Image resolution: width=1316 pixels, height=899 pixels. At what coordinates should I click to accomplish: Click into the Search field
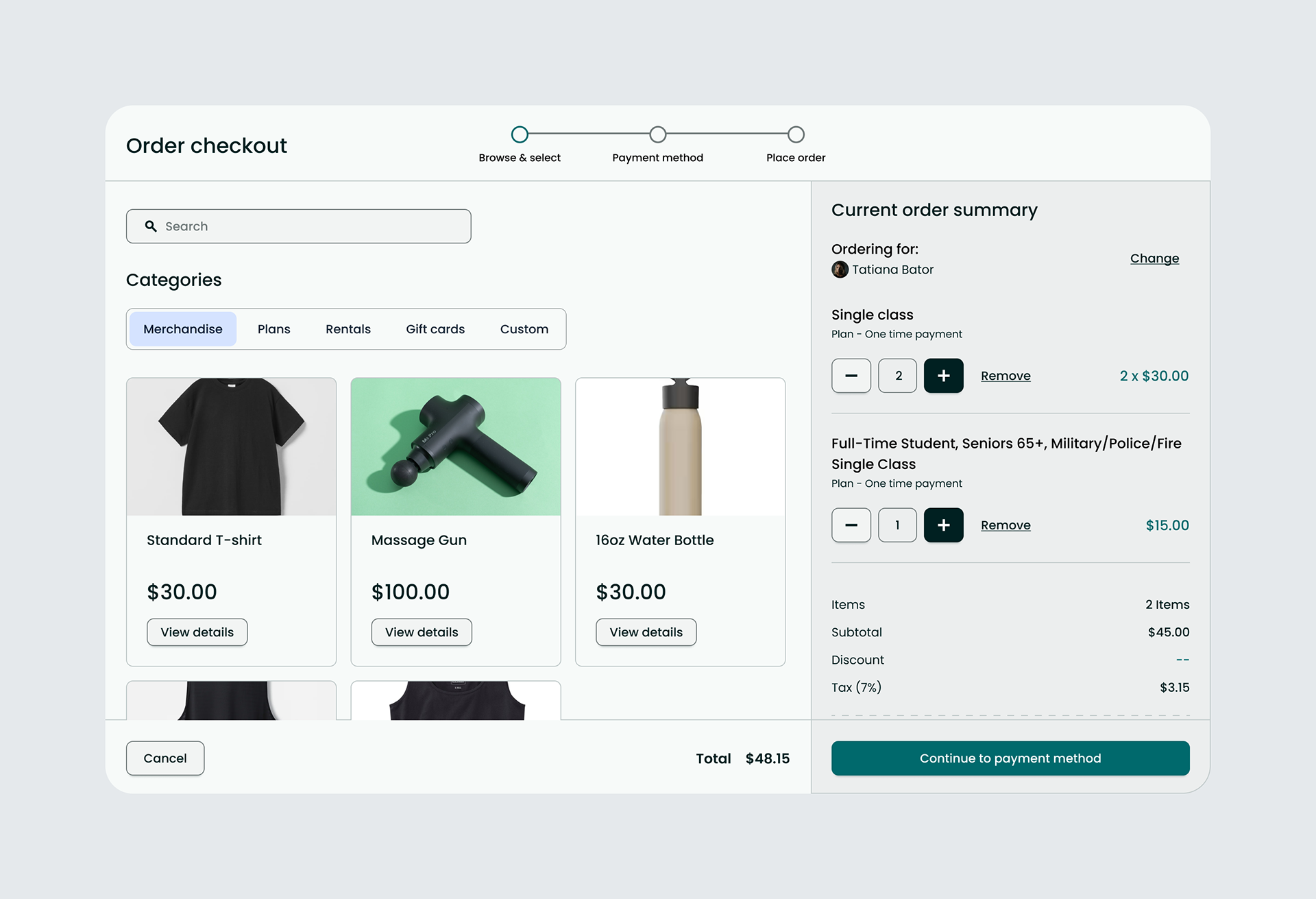pos(308,226)
